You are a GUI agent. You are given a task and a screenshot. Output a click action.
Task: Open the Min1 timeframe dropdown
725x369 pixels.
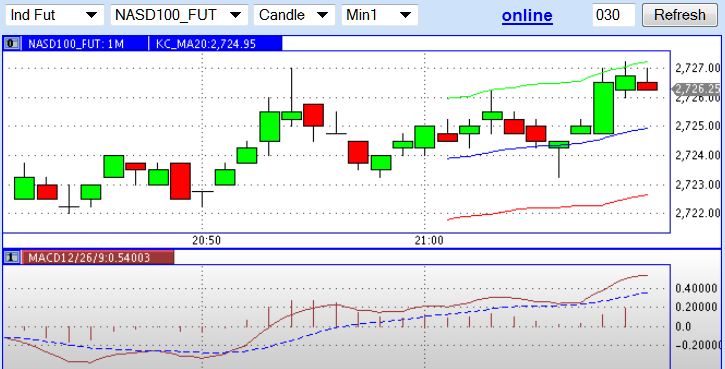379,15
